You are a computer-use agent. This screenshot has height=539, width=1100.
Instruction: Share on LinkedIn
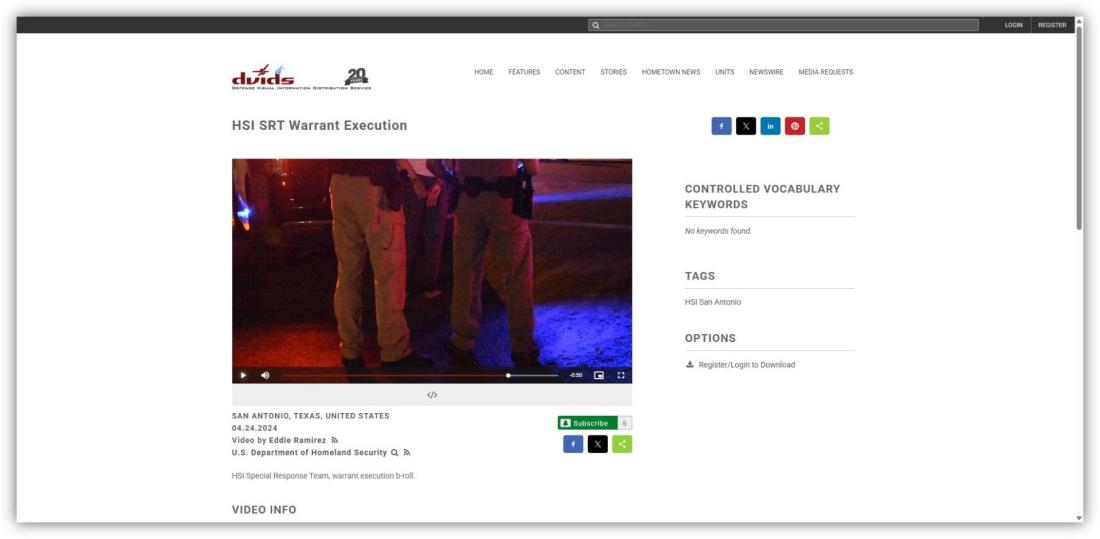771,126
